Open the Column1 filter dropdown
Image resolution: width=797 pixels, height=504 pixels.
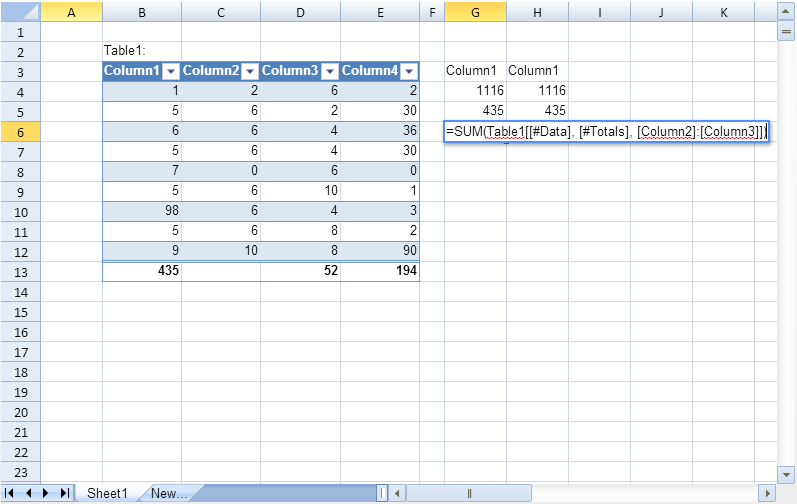coord(171,72)
